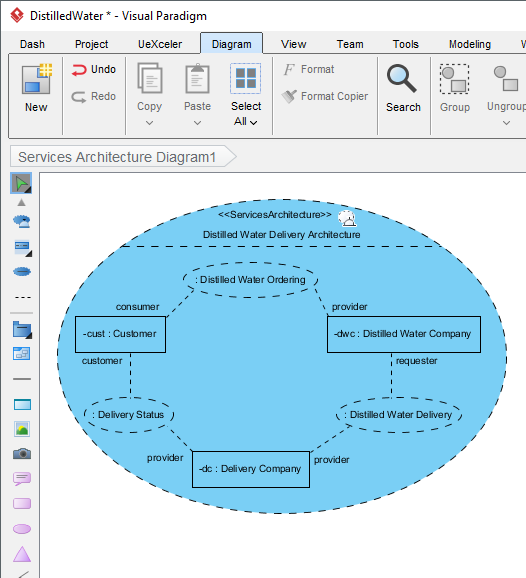Screen dimensions: 526x578
Task: Pick the purple rounded rectangle tool
Action: [22, 504]
